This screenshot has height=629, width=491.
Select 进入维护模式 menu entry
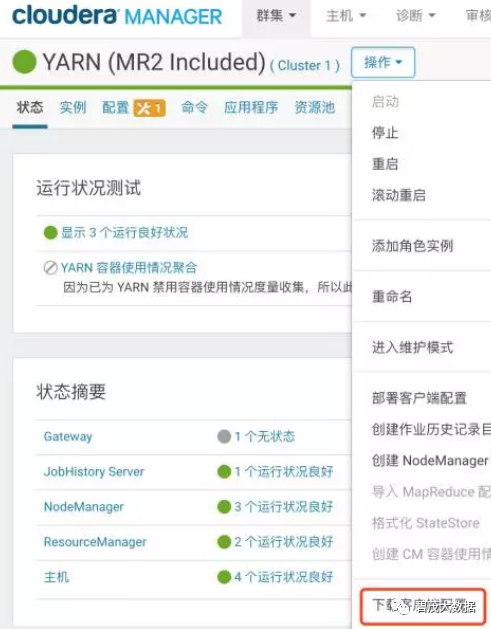[412, 347]
